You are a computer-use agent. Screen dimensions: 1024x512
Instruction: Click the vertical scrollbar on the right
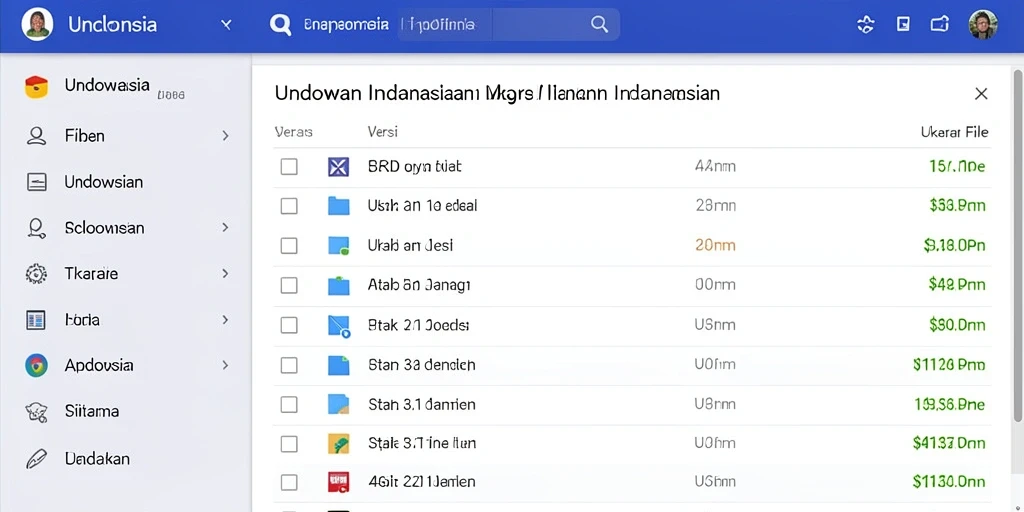[1018, 244]
